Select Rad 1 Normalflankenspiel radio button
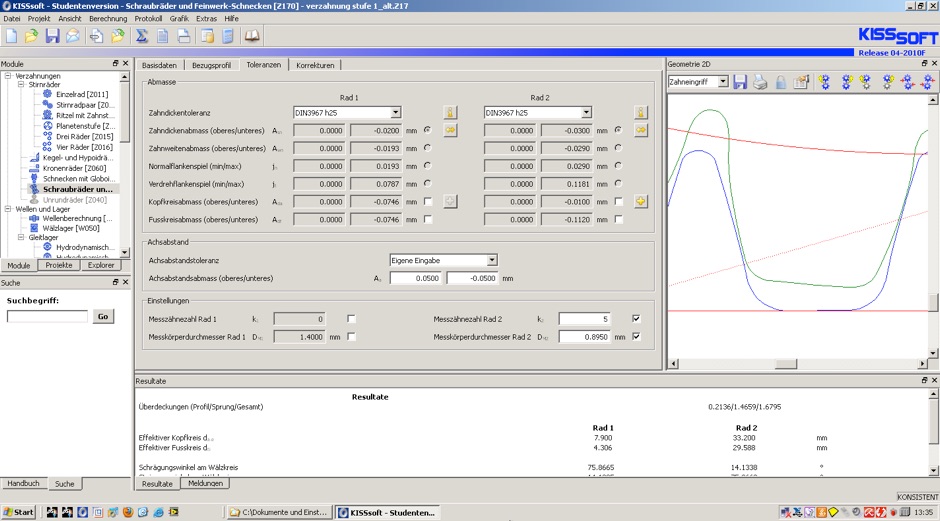 tap(427, 165)
